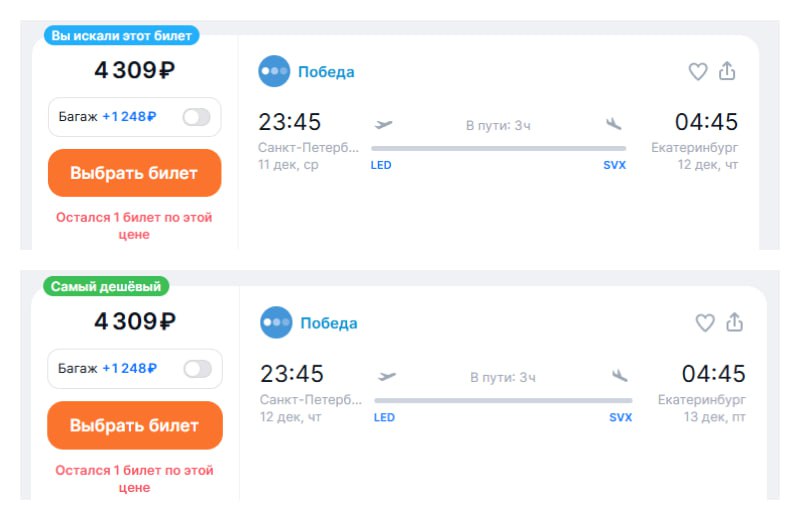Click SVX airport code on second ticket
Screen dimensions: 800x520
tap(621, 417)
